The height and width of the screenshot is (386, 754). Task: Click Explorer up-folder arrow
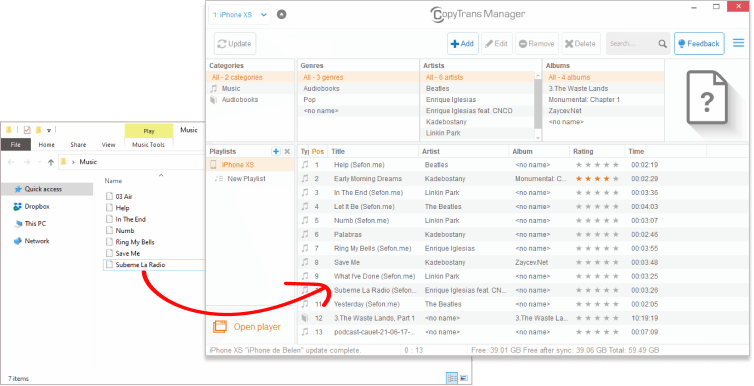50,162
